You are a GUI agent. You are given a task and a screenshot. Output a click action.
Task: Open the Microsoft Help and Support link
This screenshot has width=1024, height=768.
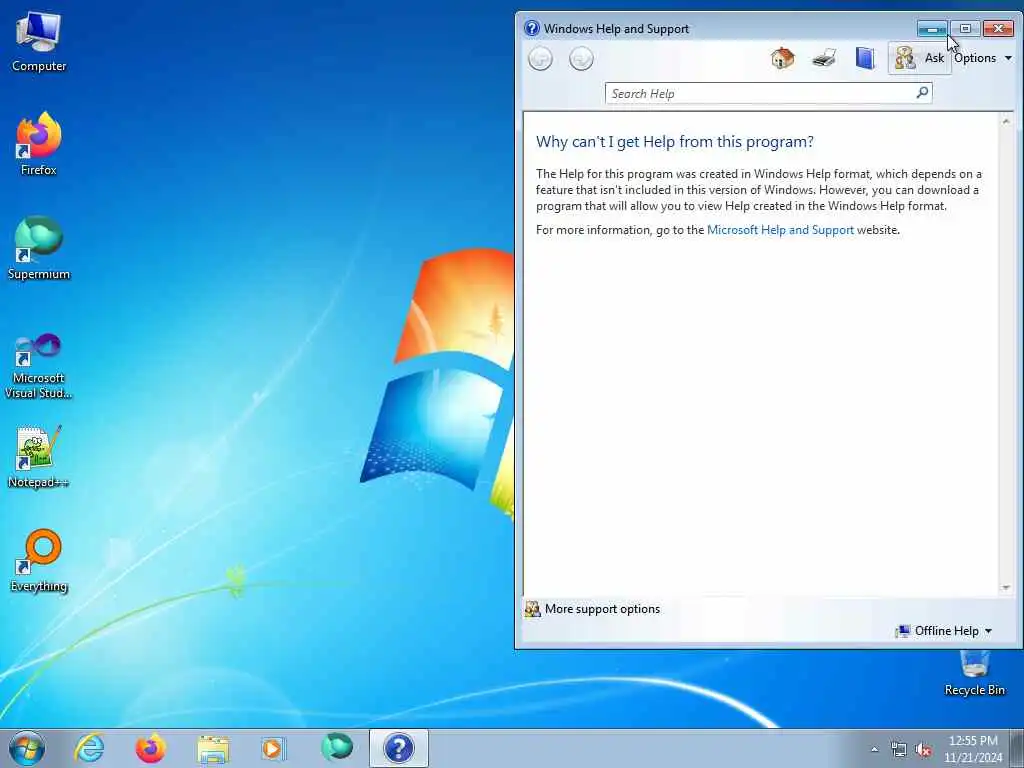pyautogui.click(x=780, y=230)
